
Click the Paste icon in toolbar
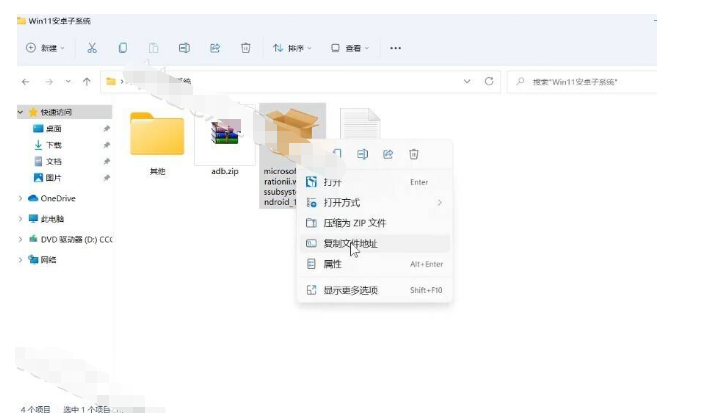(x=153, y=48)
